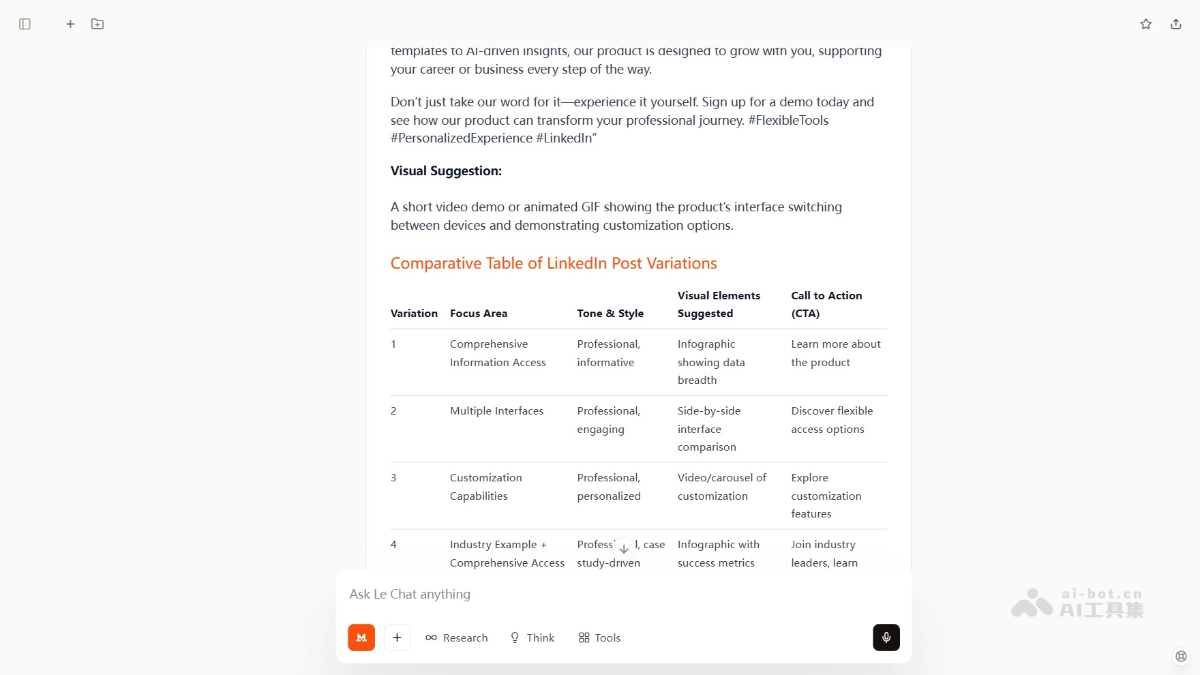Star this conversation as favorite
This screenshot has height=675, width=1200.
tap(1146, 24)
